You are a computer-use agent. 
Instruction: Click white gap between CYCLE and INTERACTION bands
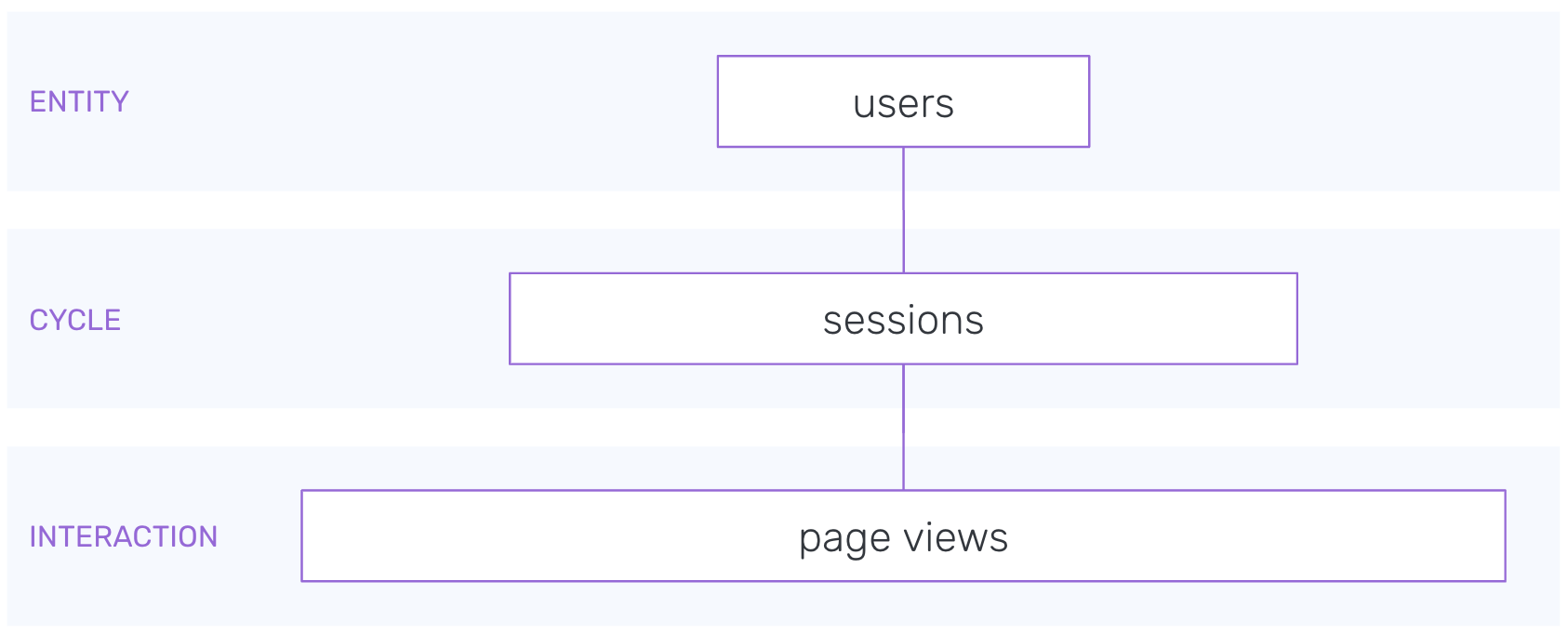[x=465, y=427]
